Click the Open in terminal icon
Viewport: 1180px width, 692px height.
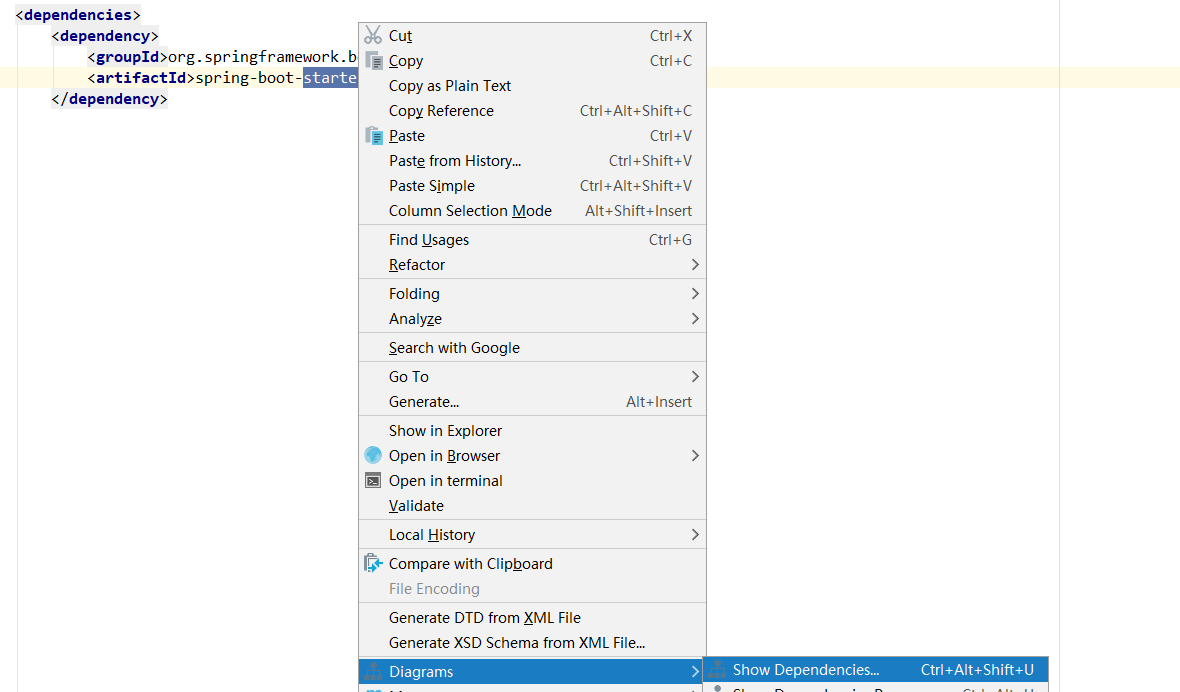373,481
